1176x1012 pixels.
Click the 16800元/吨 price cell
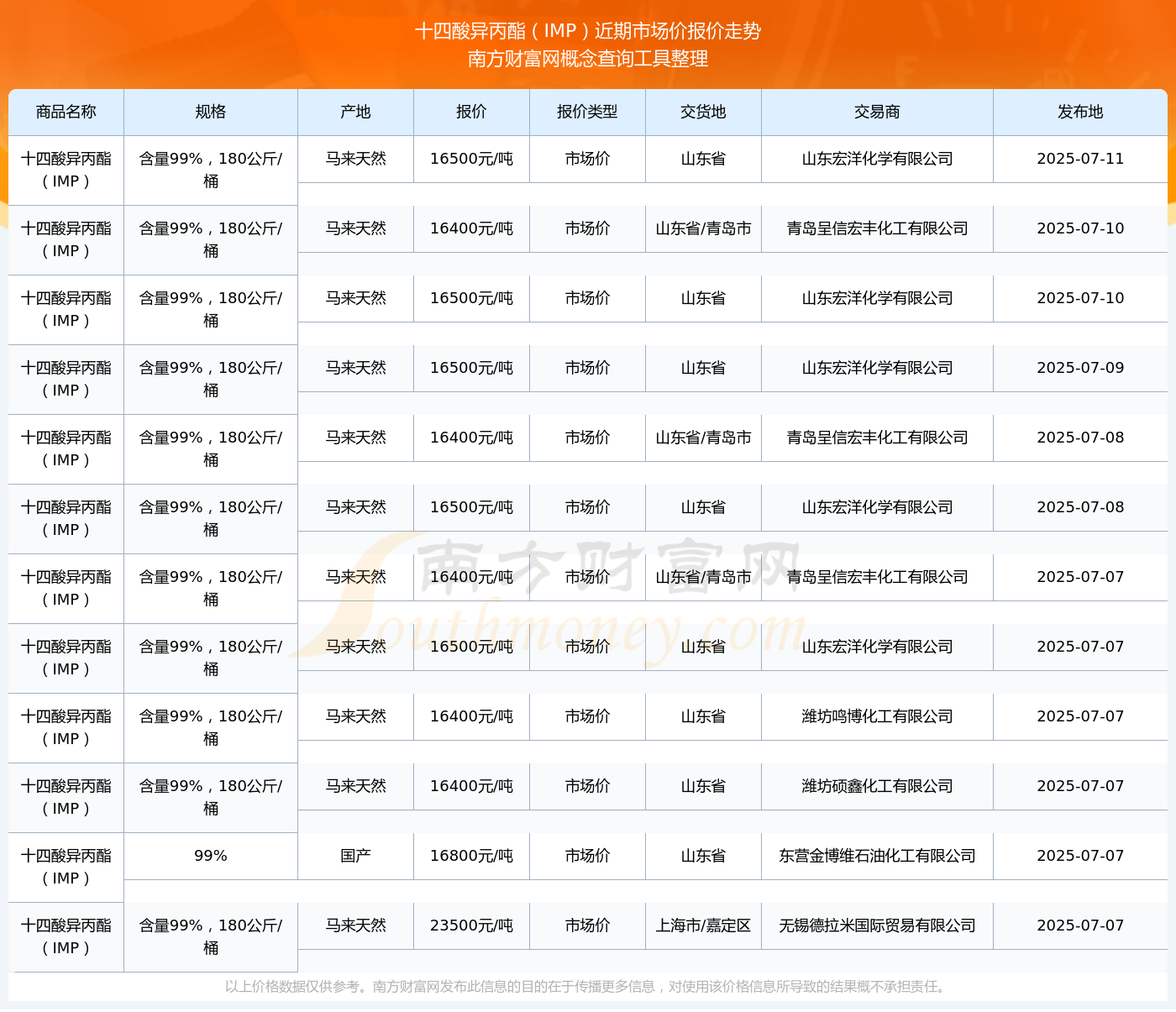coord(472,856)
